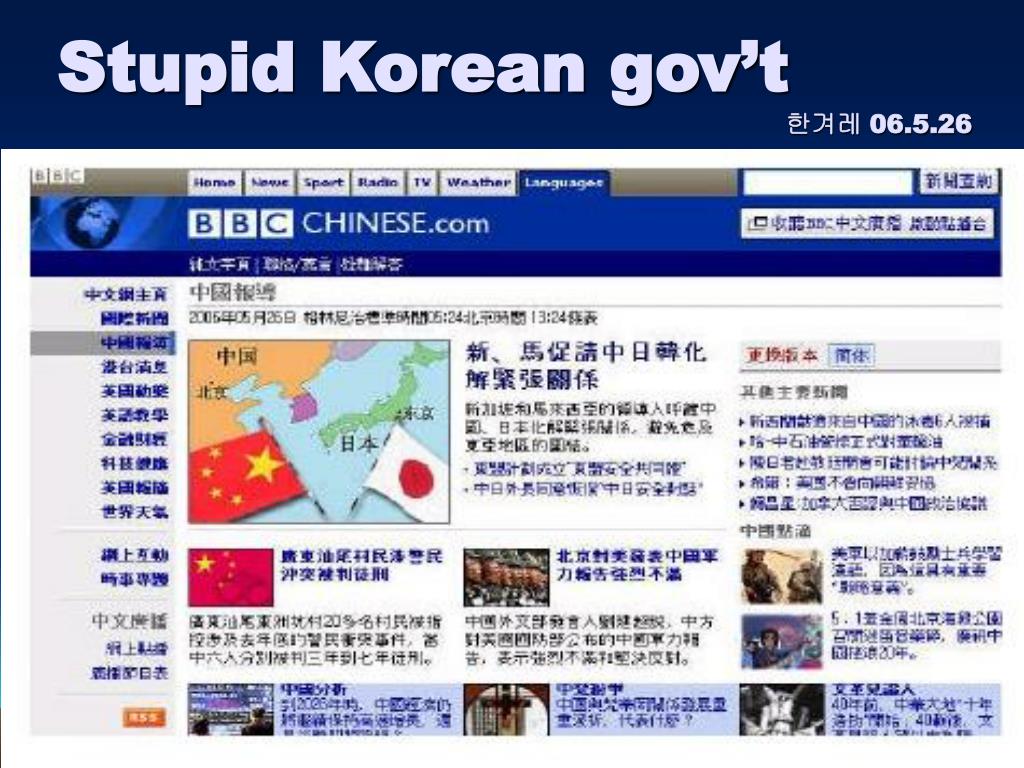
Task: Open the 北京對美發表中國軍力報告強烈不滿 headline
Action: [637, 565]
